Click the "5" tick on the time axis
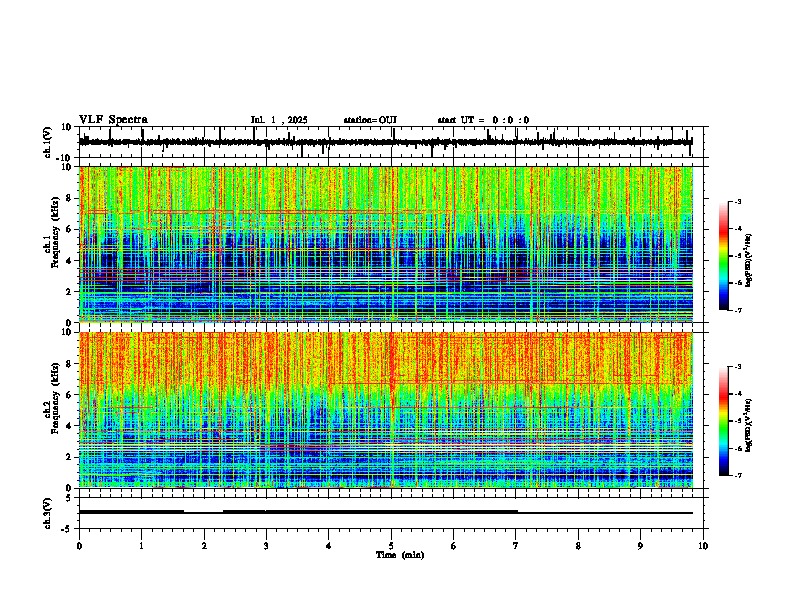Viewport: 792px width, 612px height. pos(391,546)
